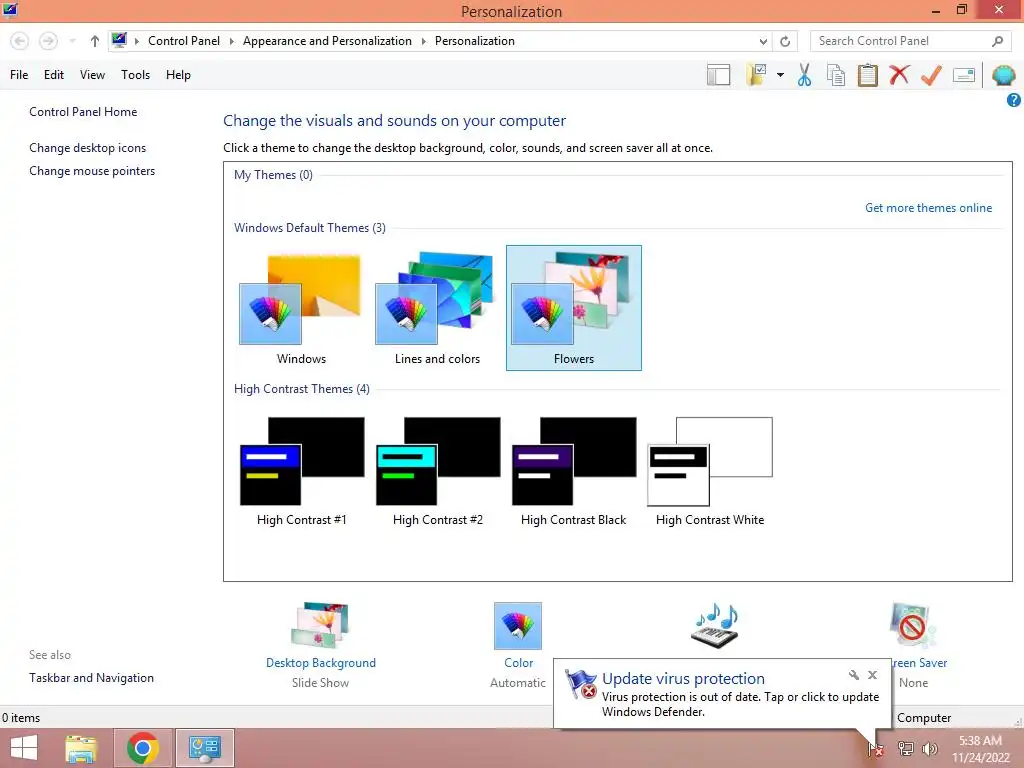Screen dimensions: 1024x768
Task: Open the Sounds keyboard notes icon
Action: (714, 625)
